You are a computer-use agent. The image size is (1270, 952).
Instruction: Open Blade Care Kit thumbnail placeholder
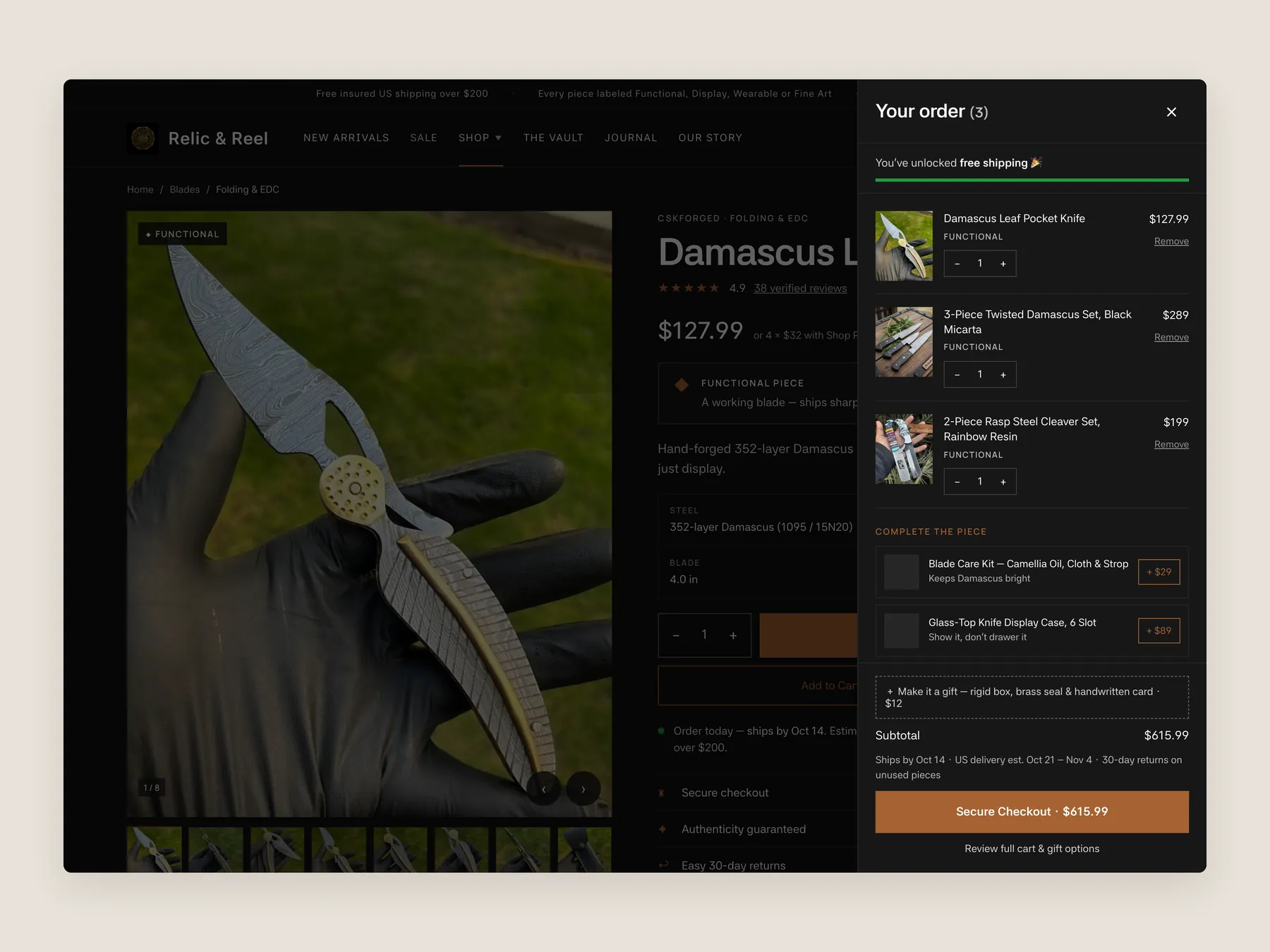point(902,572)
